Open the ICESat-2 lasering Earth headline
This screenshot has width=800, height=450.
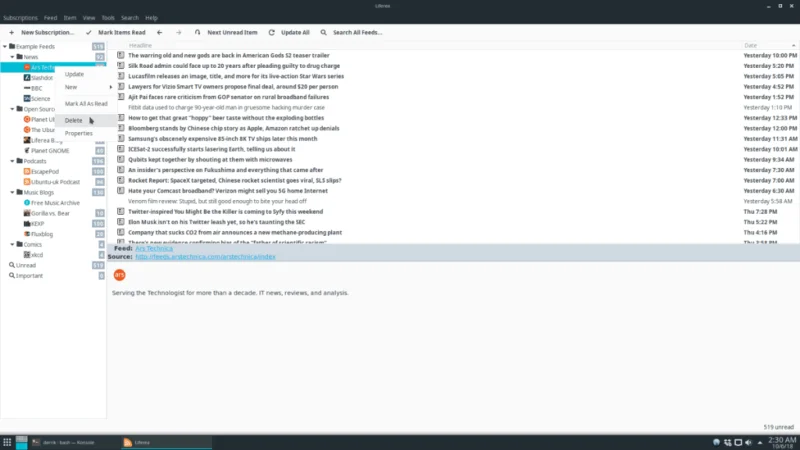(212, 149)
